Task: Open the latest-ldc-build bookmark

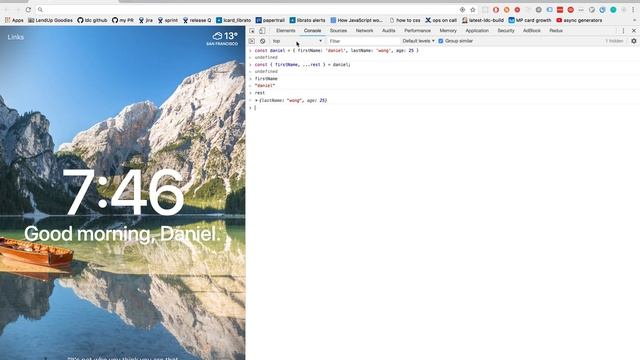Action: 483,20
